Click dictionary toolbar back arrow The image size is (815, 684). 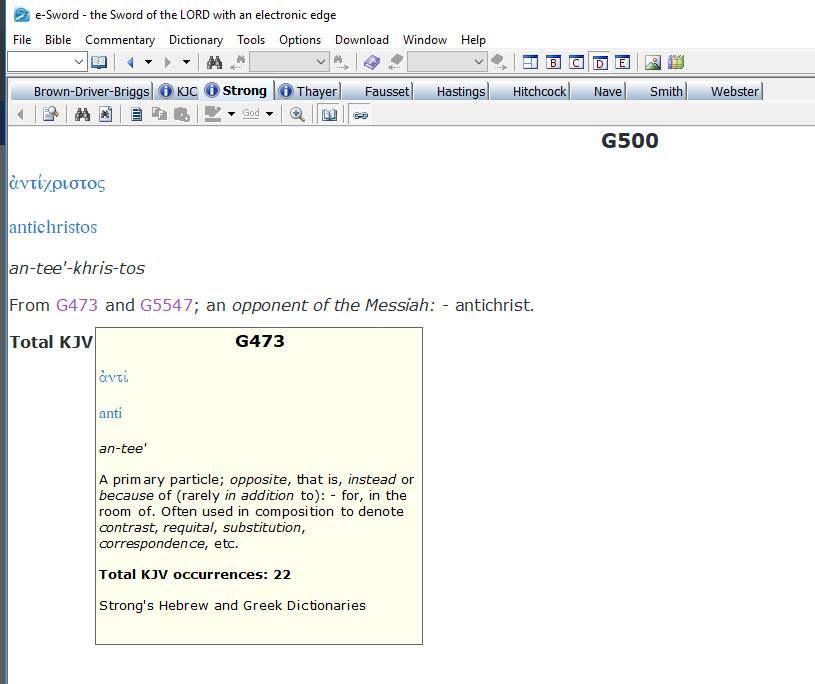pos(20,114)
